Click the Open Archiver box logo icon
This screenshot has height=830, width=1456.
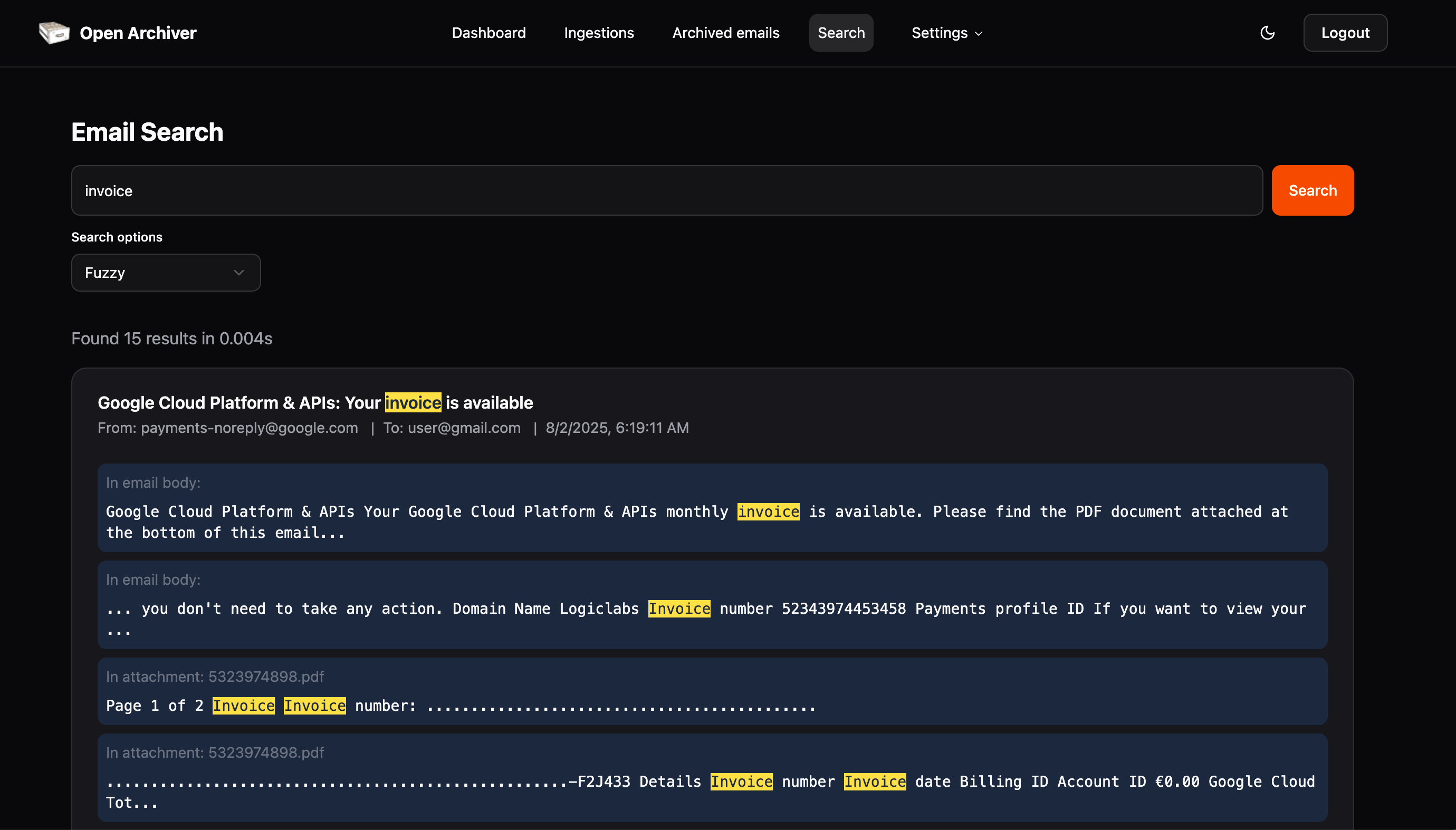pos(54,33)
